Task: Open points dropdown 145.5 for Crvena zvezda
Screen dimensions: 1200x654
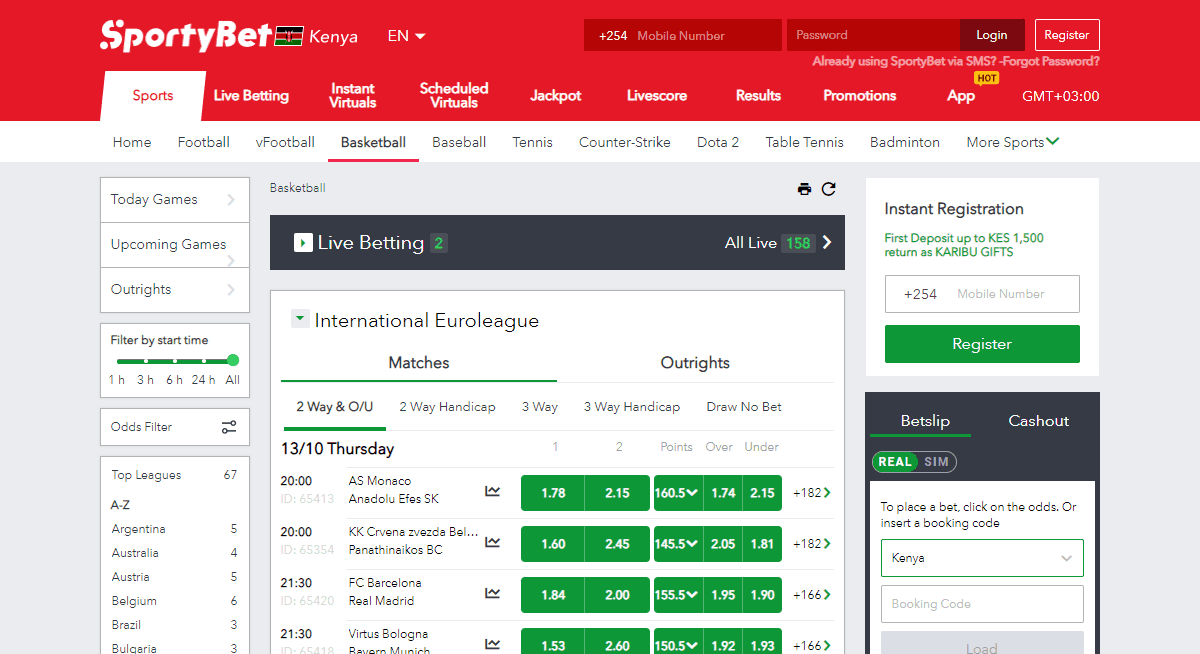Action: (677, 544)
